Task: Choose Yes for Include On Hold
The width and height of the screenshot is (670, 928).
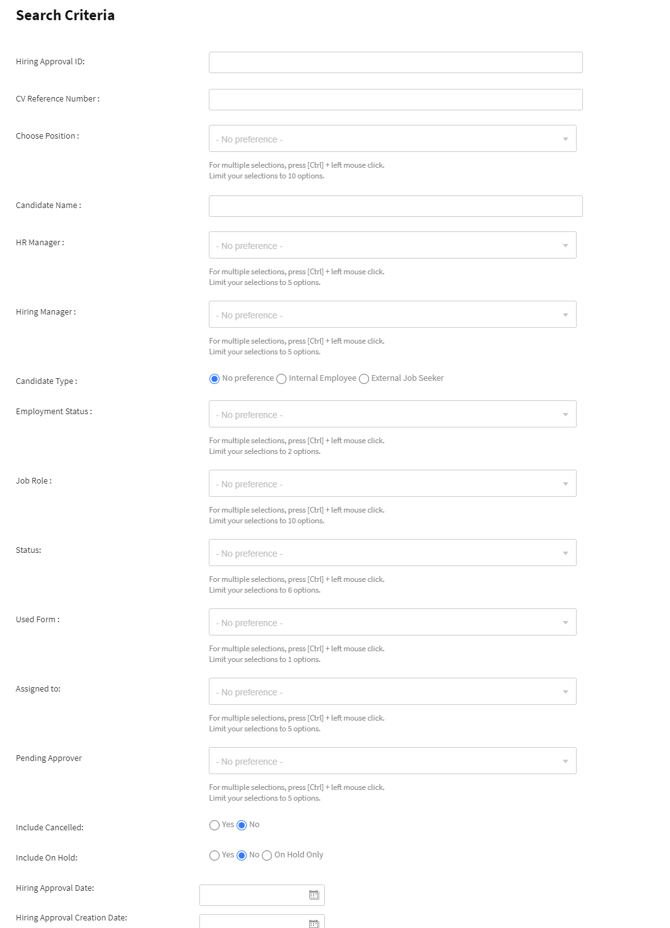Action: click(214, 856)
